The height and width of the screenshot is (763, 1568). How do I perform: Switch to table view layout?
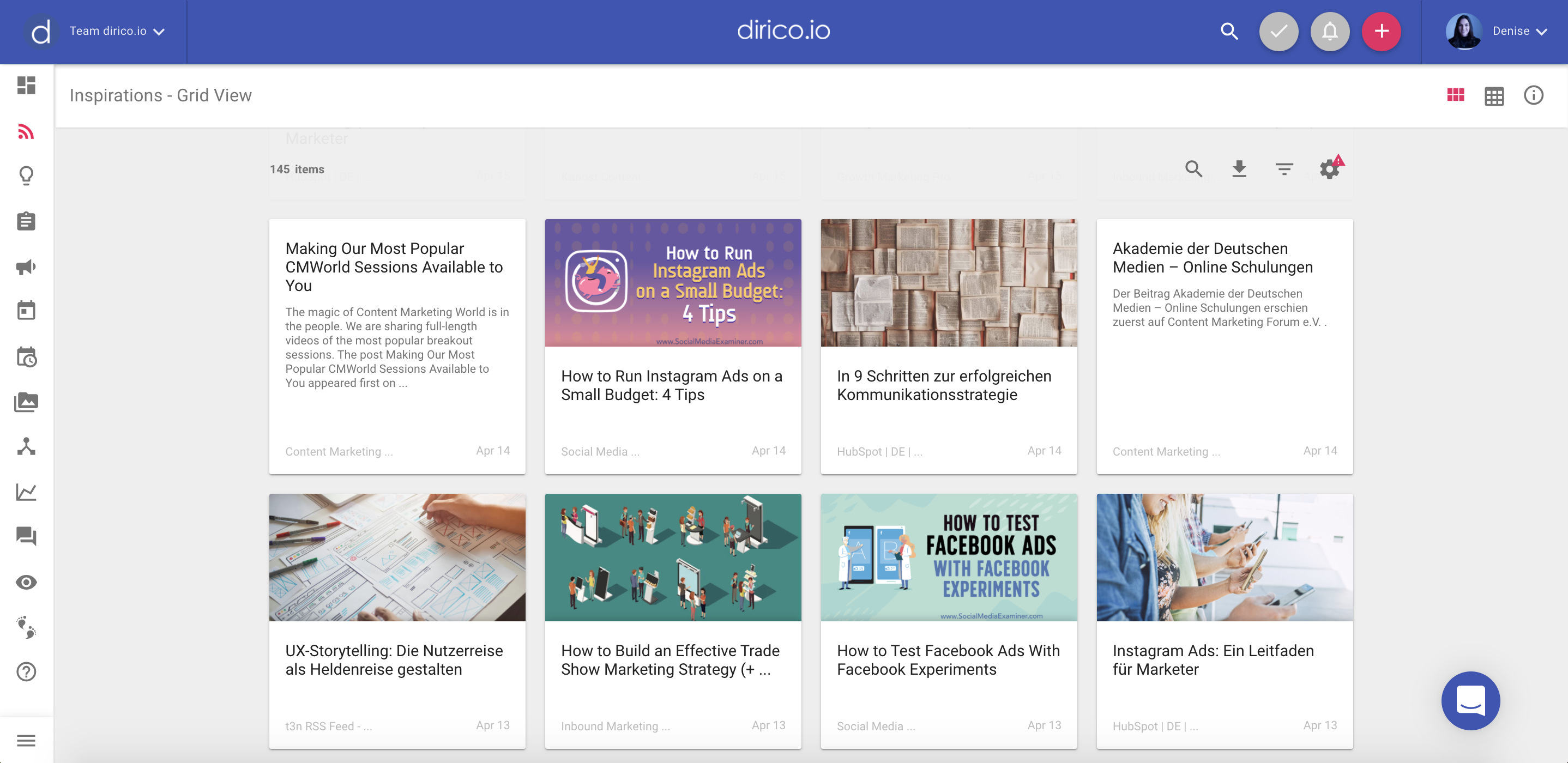point(1494,95)
